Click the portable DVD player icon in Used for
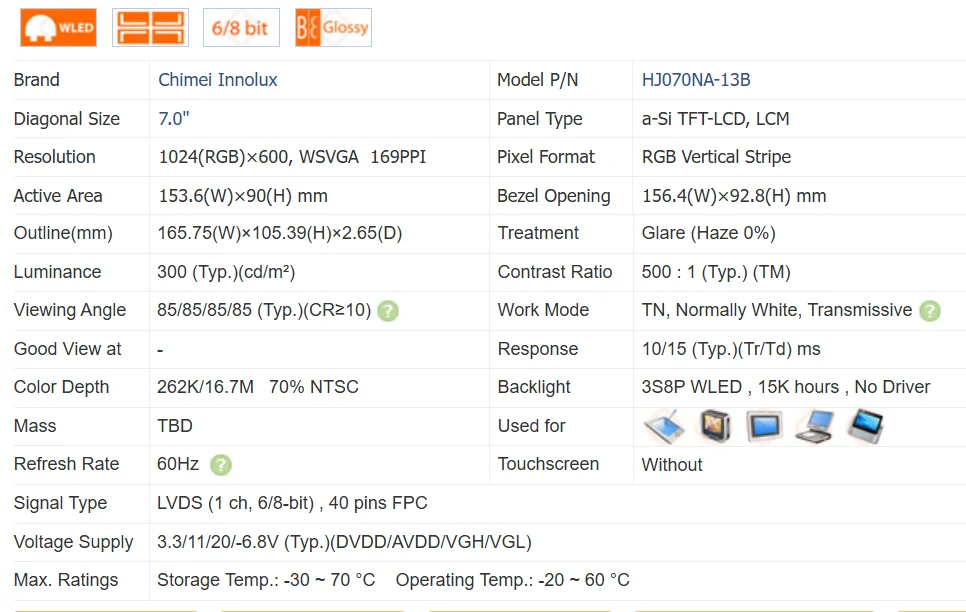The image size is (966, 612). point(814,426)
